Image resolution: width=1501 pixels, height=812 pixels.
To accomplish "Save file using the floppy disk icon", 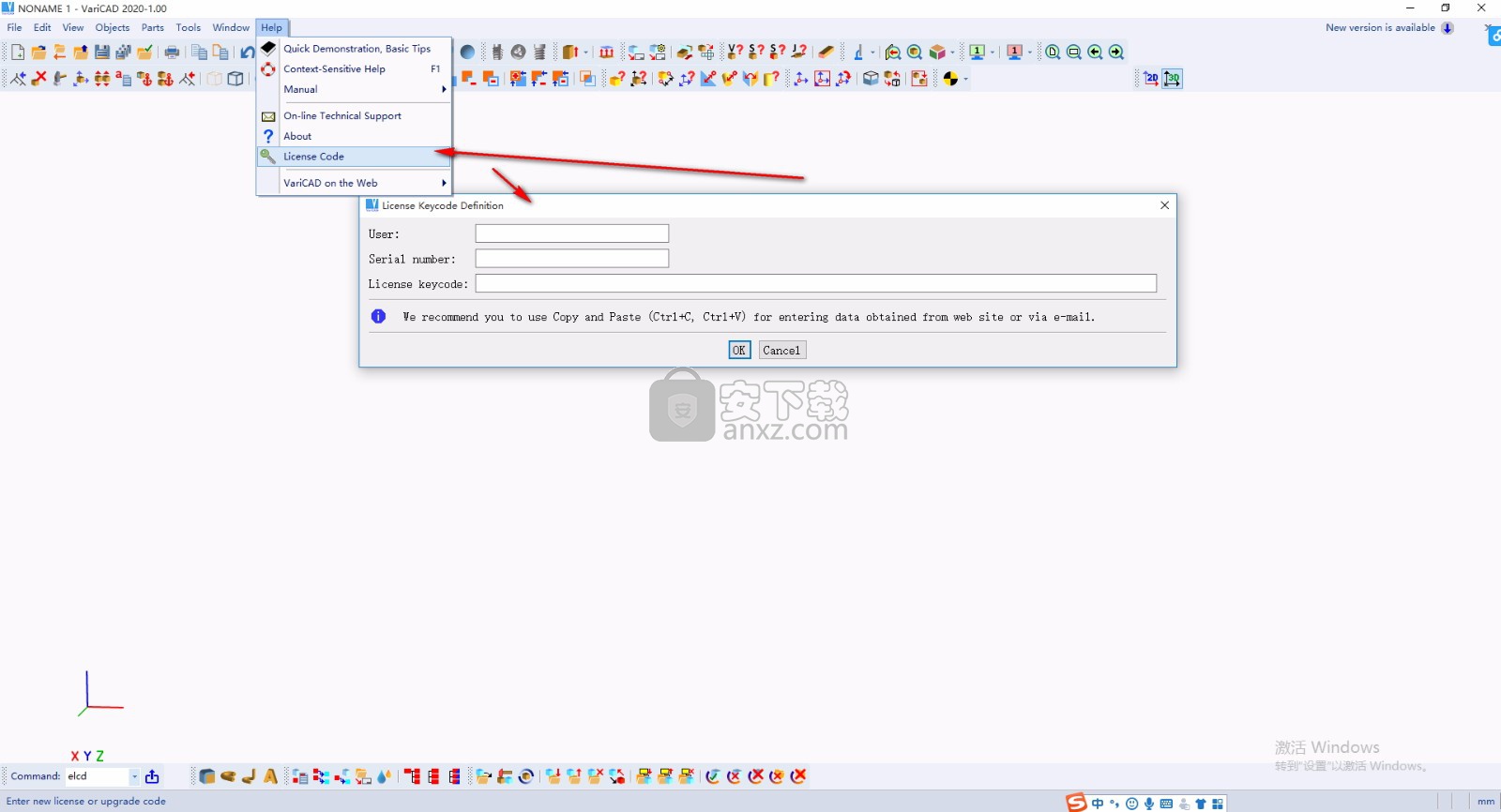I will point(101,53).
